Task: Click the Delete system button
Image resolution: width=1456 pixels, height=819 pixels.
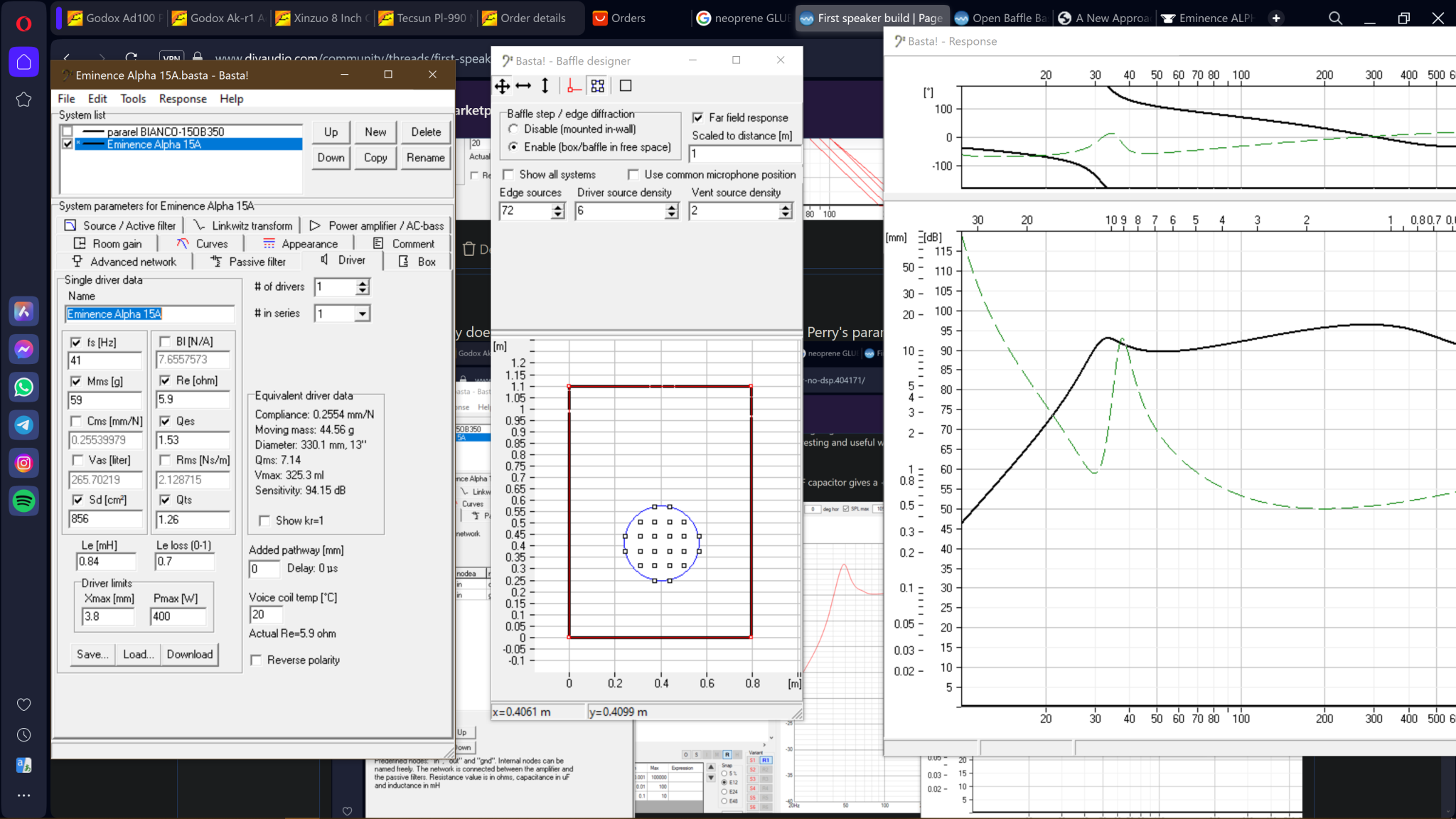Action: point(426,132)
